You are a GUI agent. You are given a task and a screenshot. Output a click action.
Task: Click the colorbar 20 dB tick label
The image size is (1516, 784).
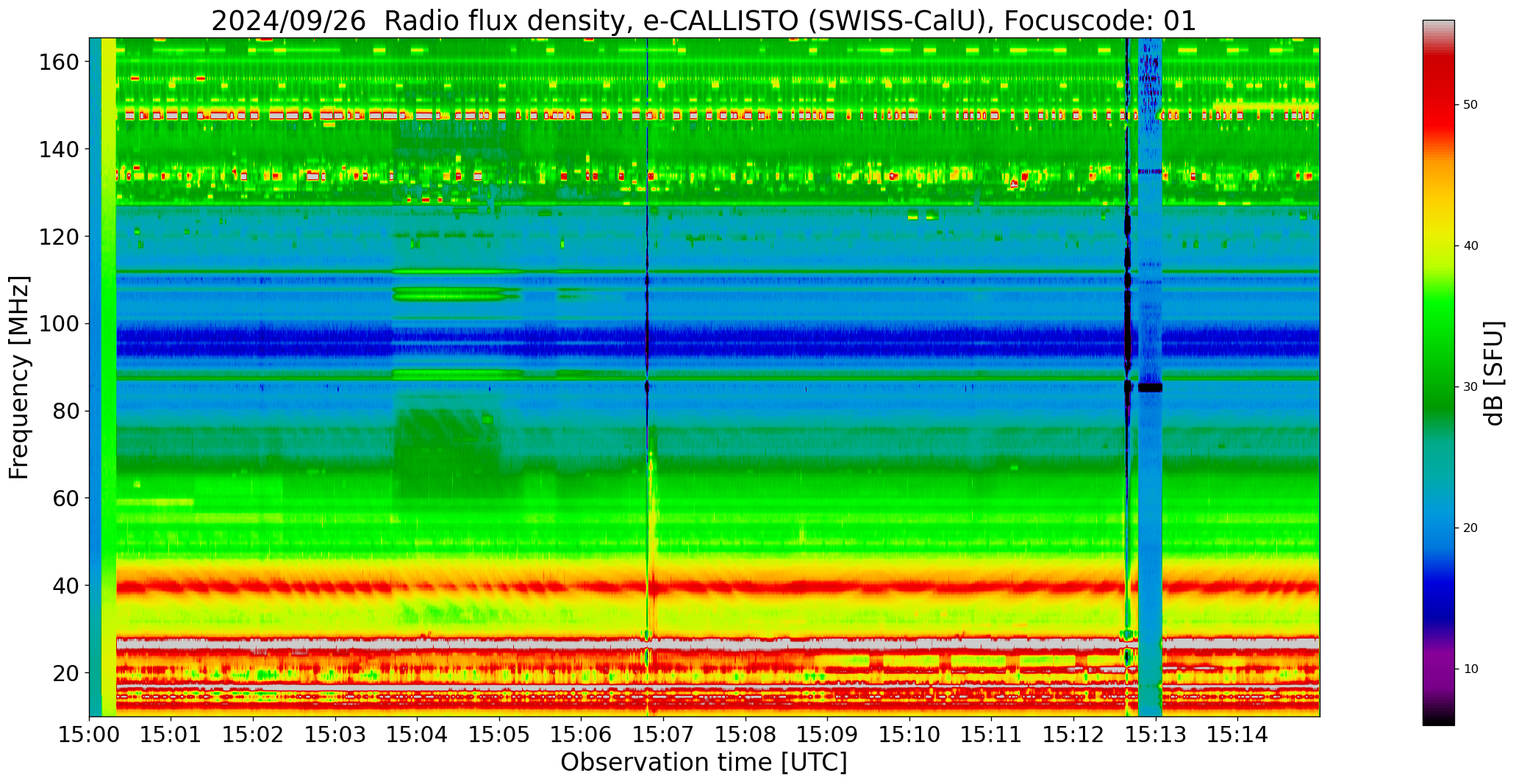[x=1470, y=528]
